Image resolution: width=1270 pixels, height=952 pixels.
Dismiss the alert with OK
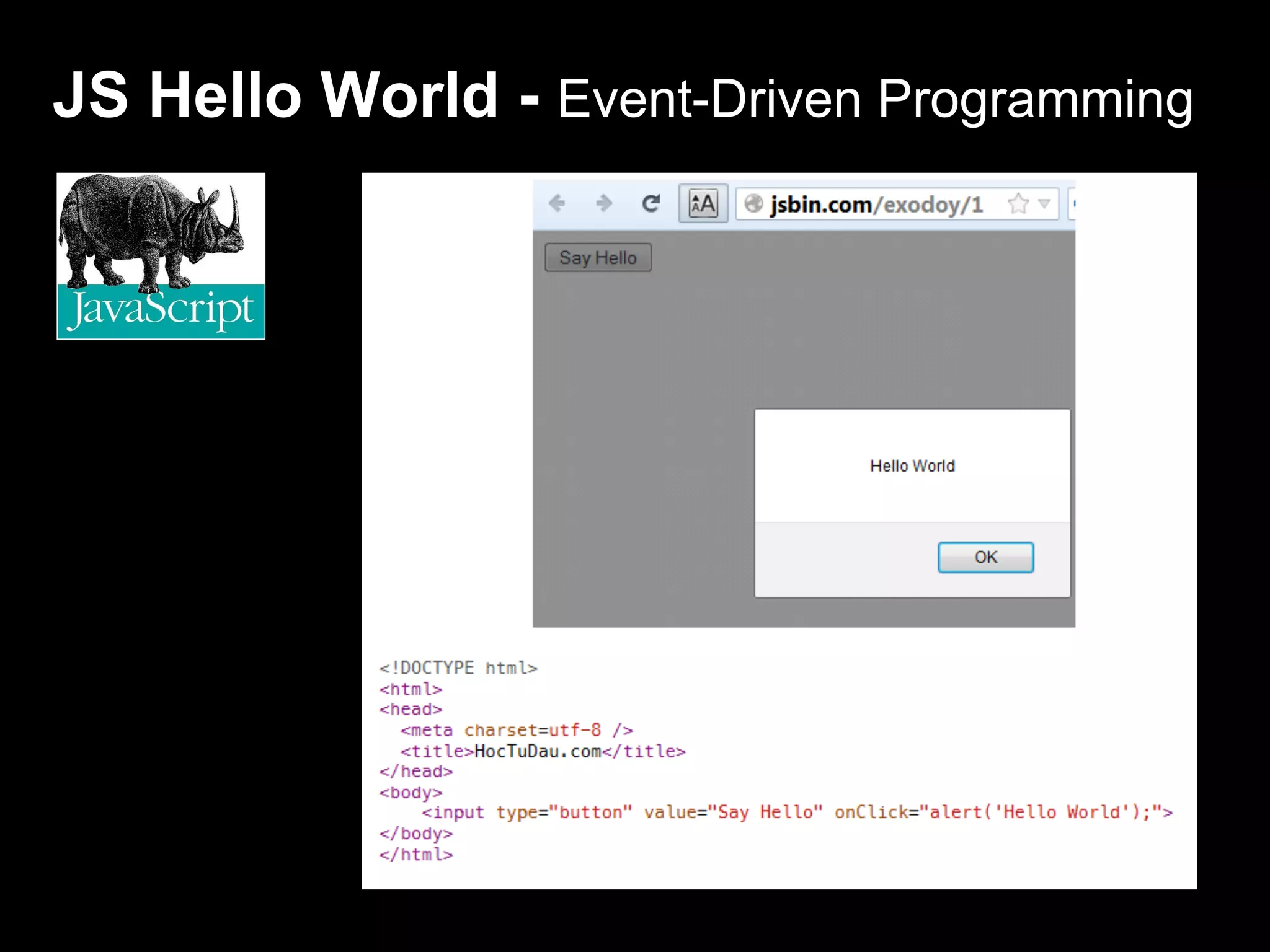985,557
